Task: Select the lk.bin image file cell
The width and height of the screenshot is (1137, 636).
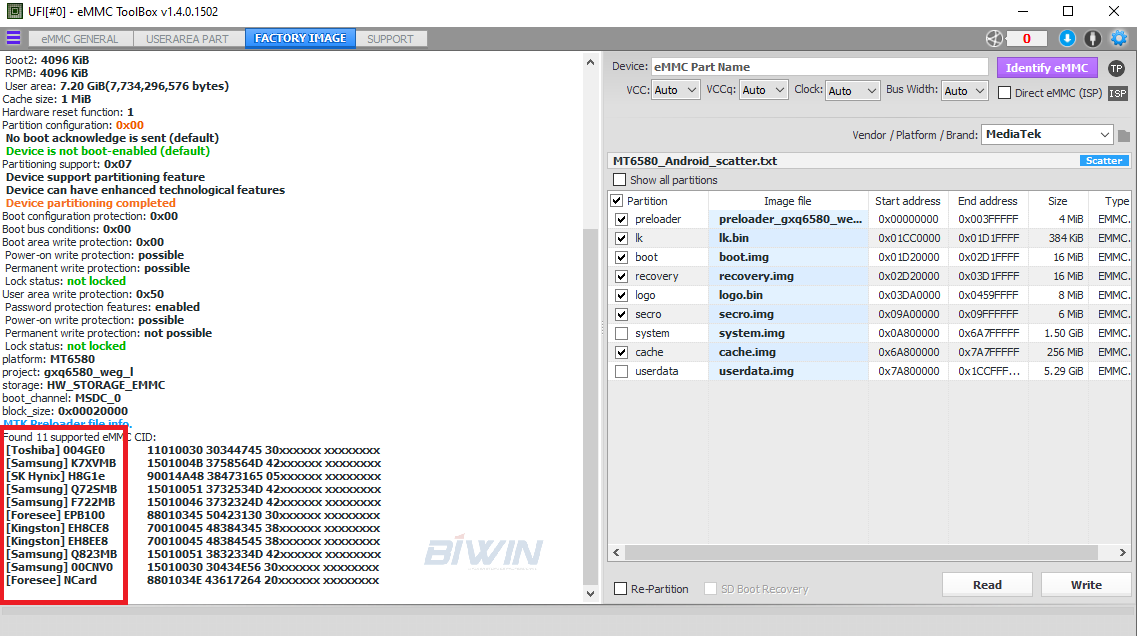Action: point(788,238)
